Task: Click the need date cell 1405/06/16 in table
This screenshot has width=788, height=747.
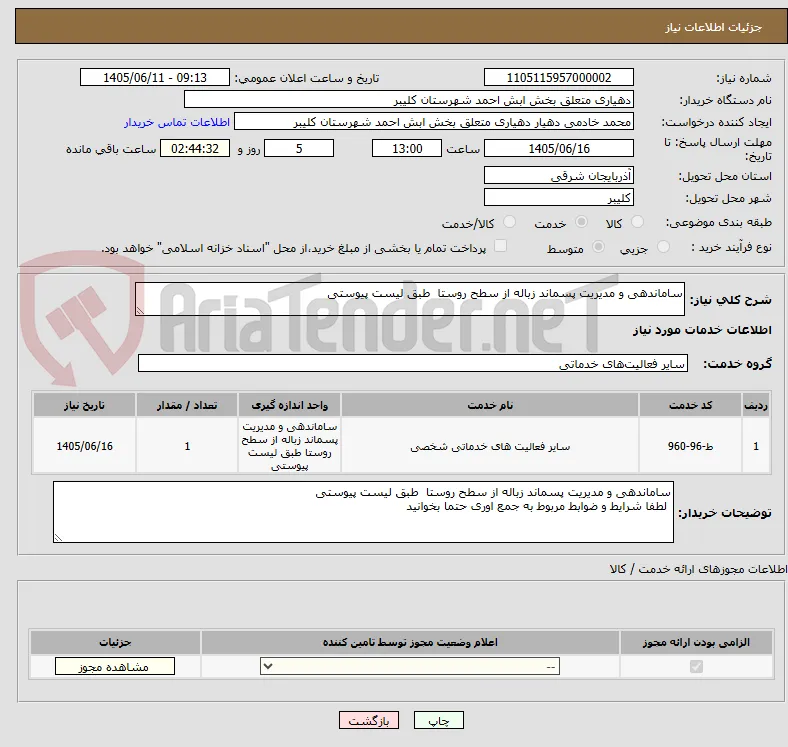Action: point(84,446)
